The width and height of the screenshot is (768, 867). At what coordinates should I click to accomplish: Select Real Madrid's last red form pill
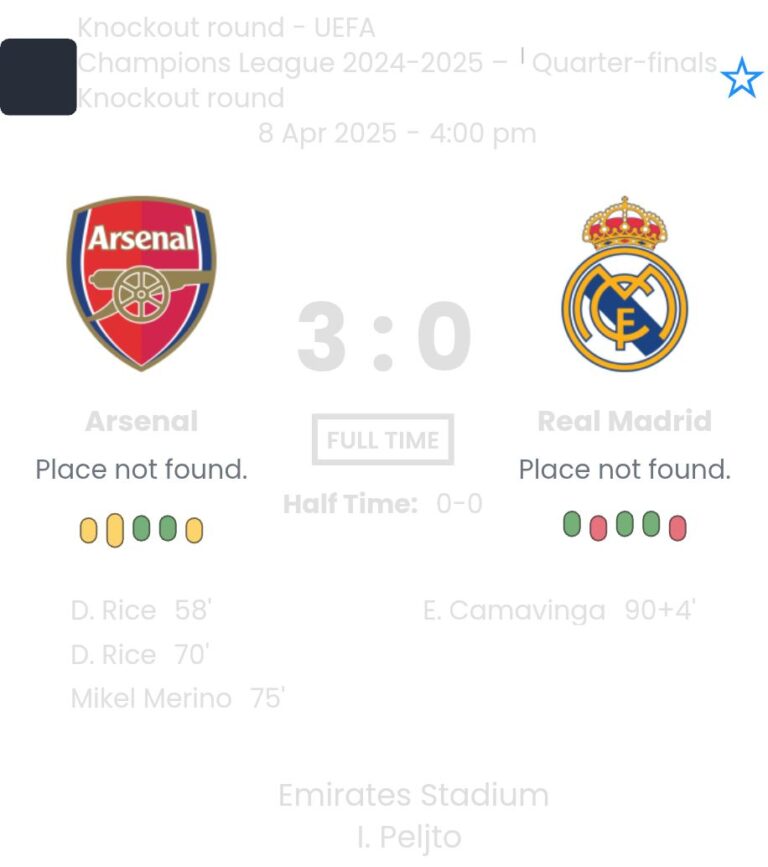coord(677,527)
